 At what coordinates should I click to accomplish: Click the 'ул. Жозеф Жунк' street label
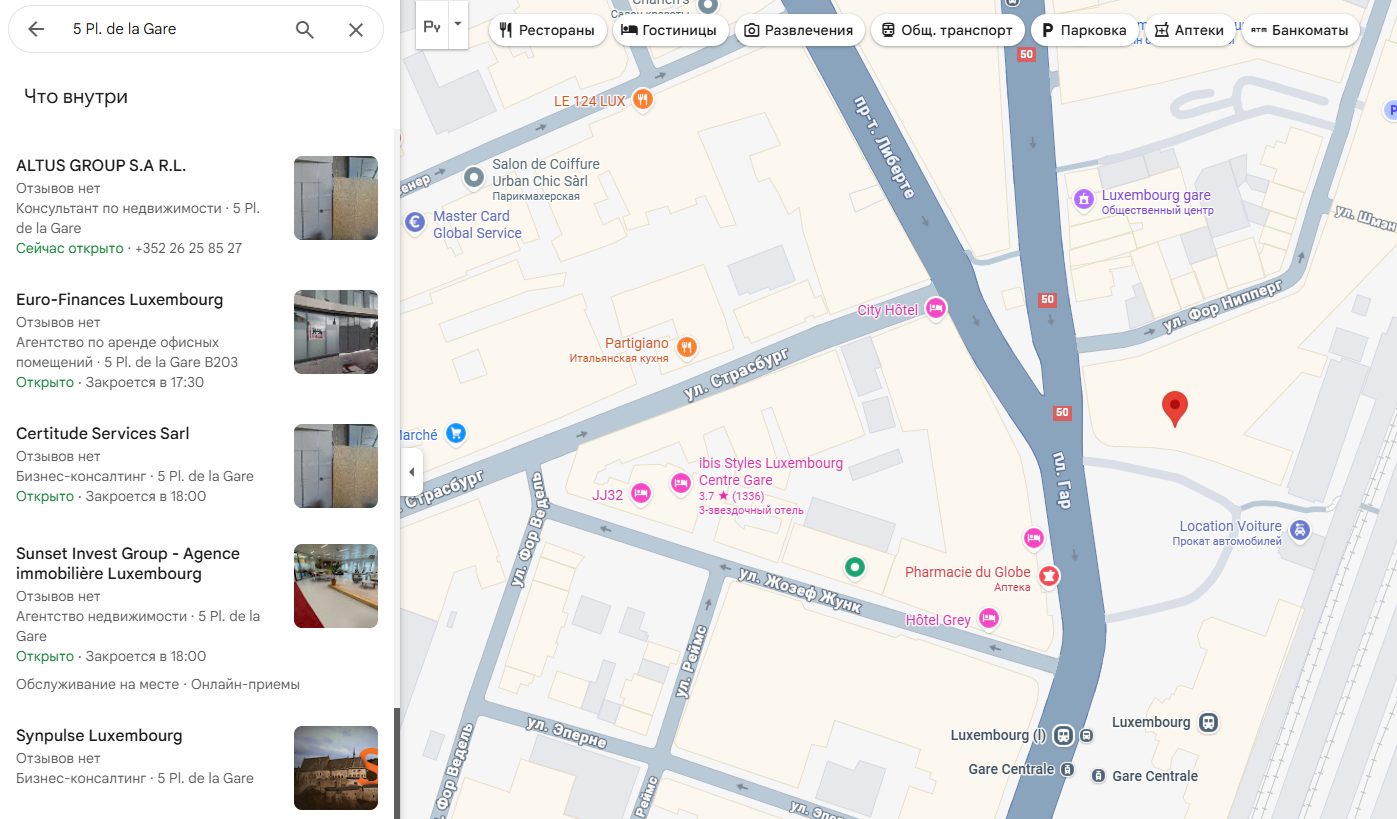(x=800, y=589)
